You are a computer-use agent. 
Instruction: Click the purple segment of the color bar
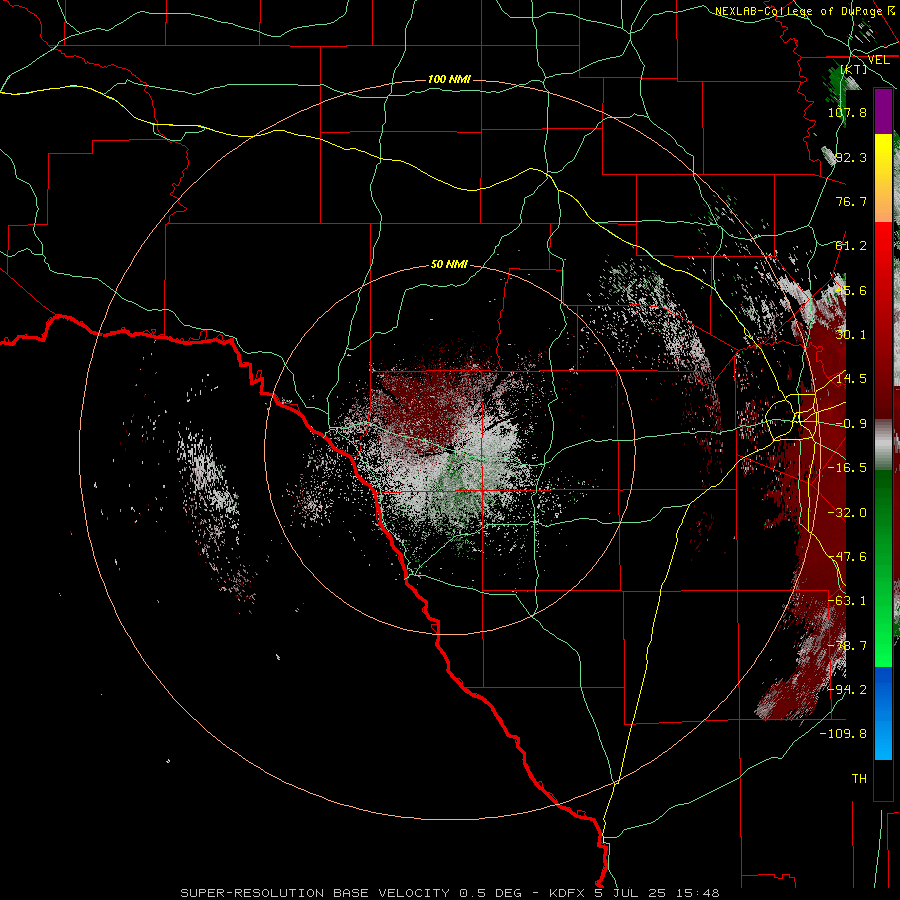pyautogui.click(x=883, y=112)
